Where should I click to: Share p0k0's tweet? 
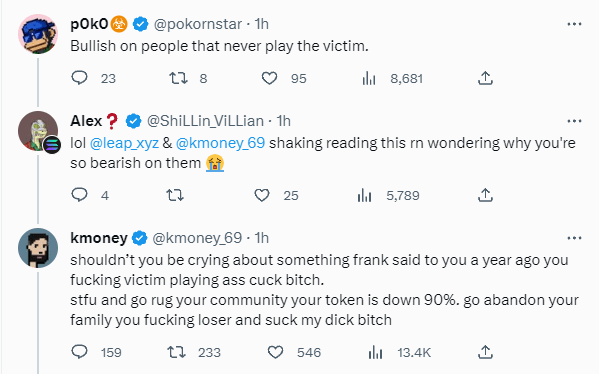[485, 78]
